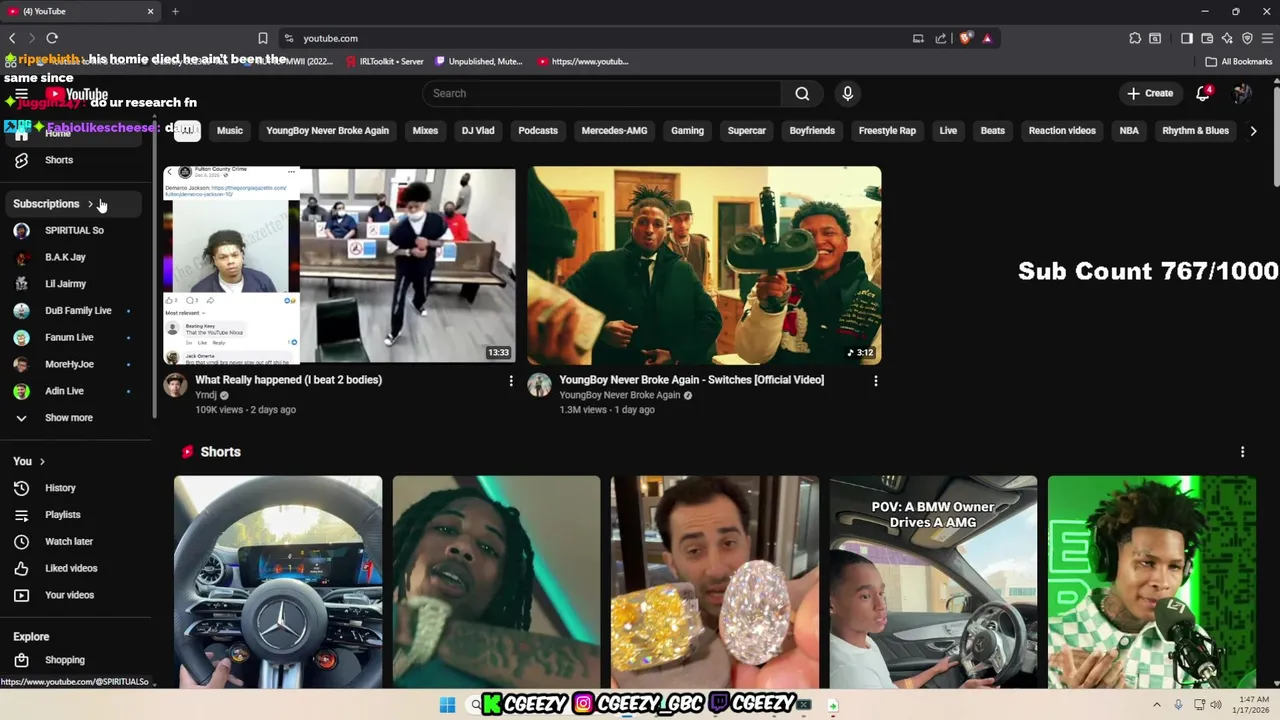Open a new browser tab with plus

click(x=175, y=11)
